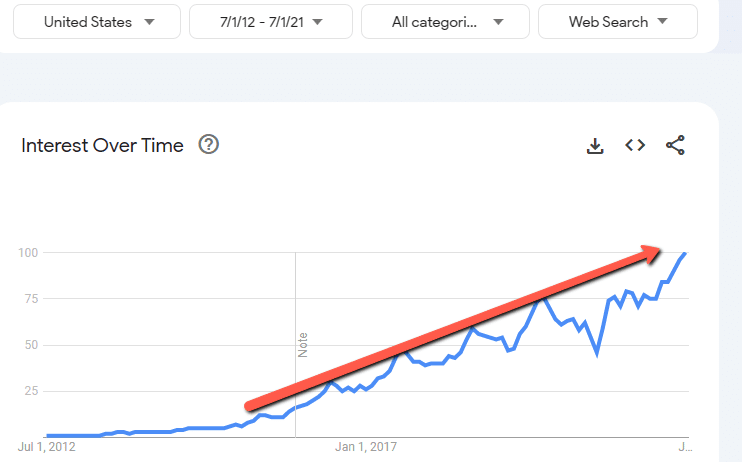Select the 25 value axis label

point(31,391)
